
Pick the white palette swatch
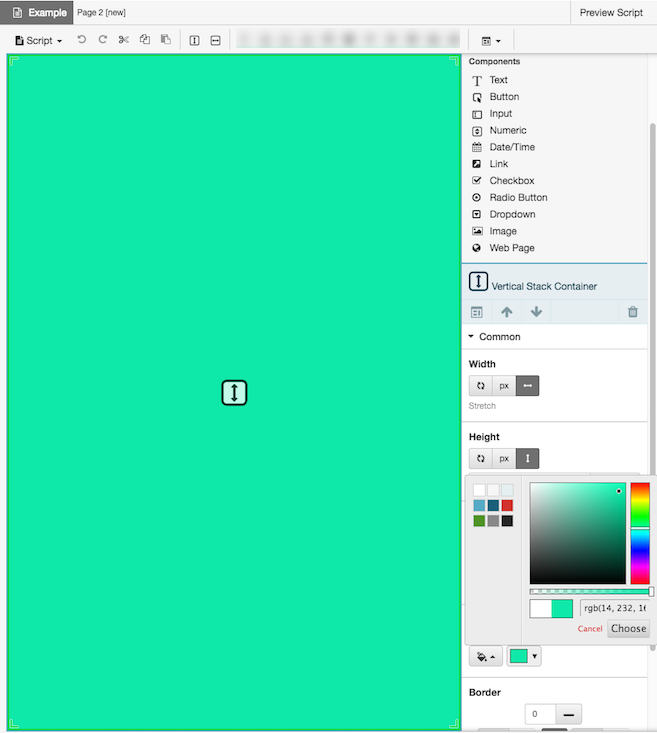tap(479, 490)
